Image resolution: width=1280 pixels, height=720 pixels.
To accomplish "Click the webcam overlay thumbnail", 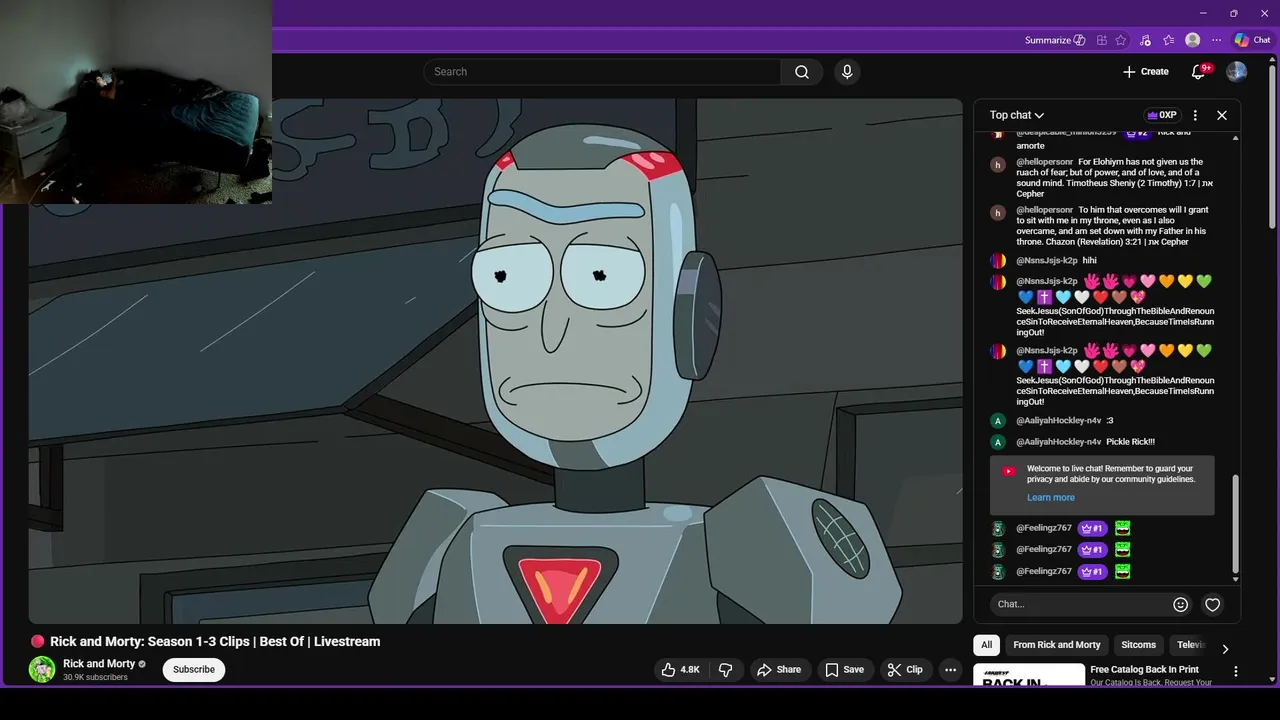I will (x=136, y=102).
